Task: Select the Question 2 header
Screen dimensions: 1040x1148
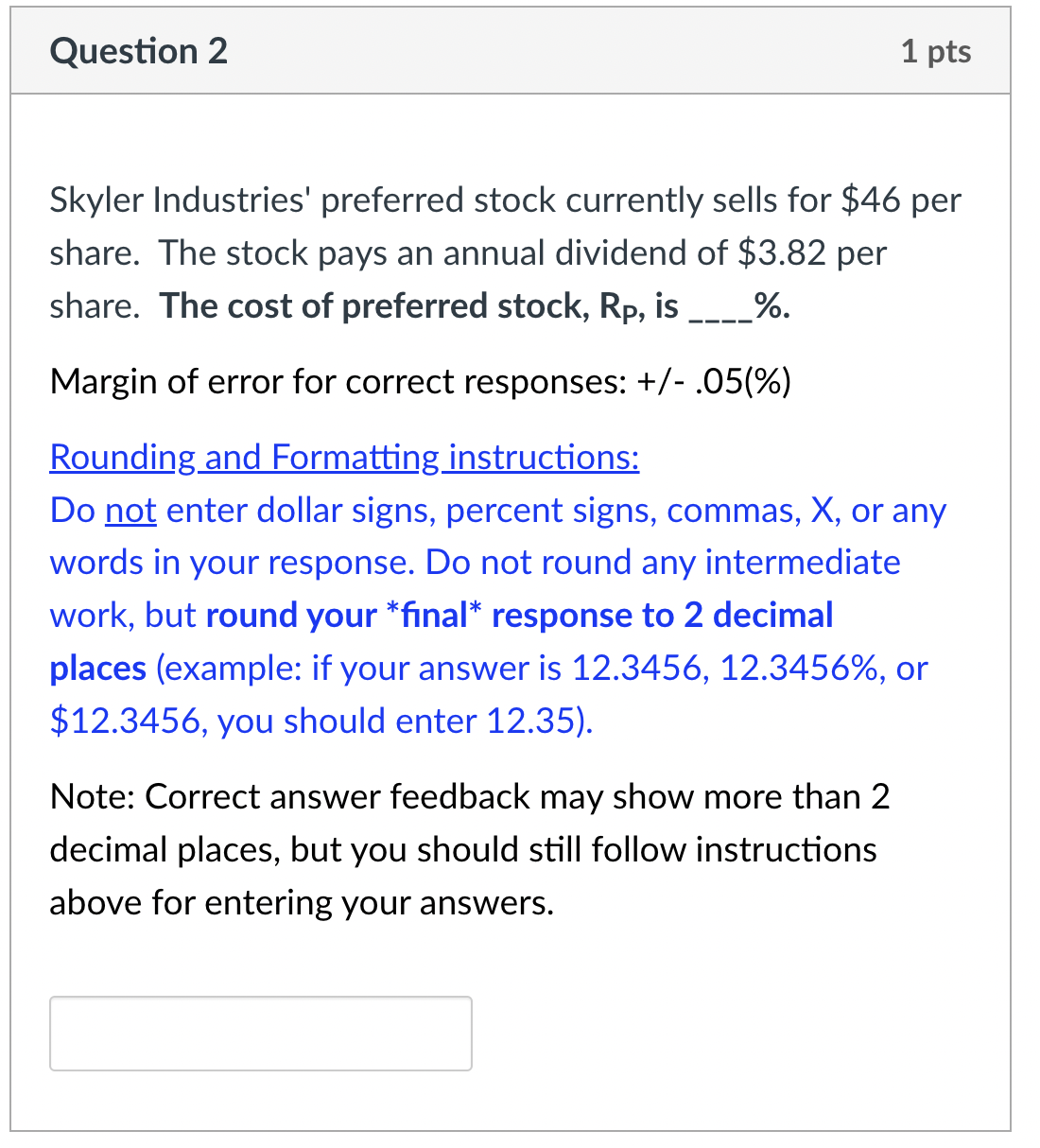Action: 138,51
